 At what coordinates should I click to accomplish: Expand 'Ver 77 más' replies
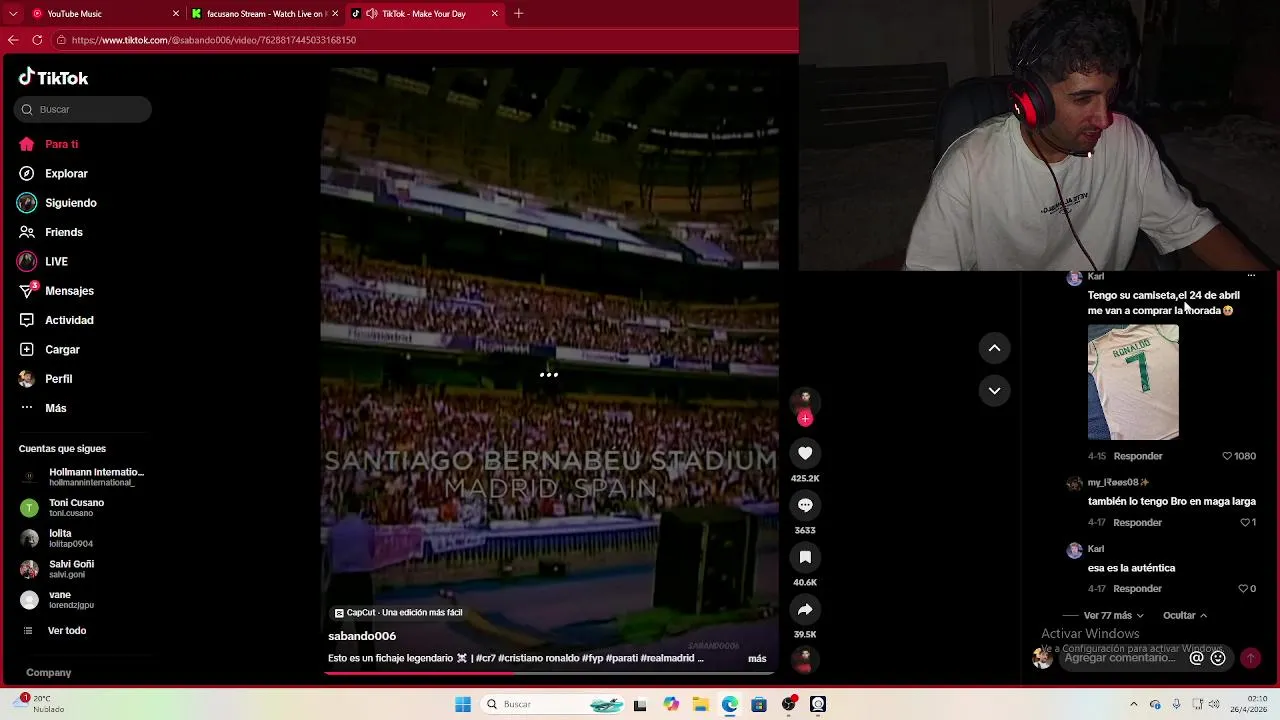click(1113, 616)
